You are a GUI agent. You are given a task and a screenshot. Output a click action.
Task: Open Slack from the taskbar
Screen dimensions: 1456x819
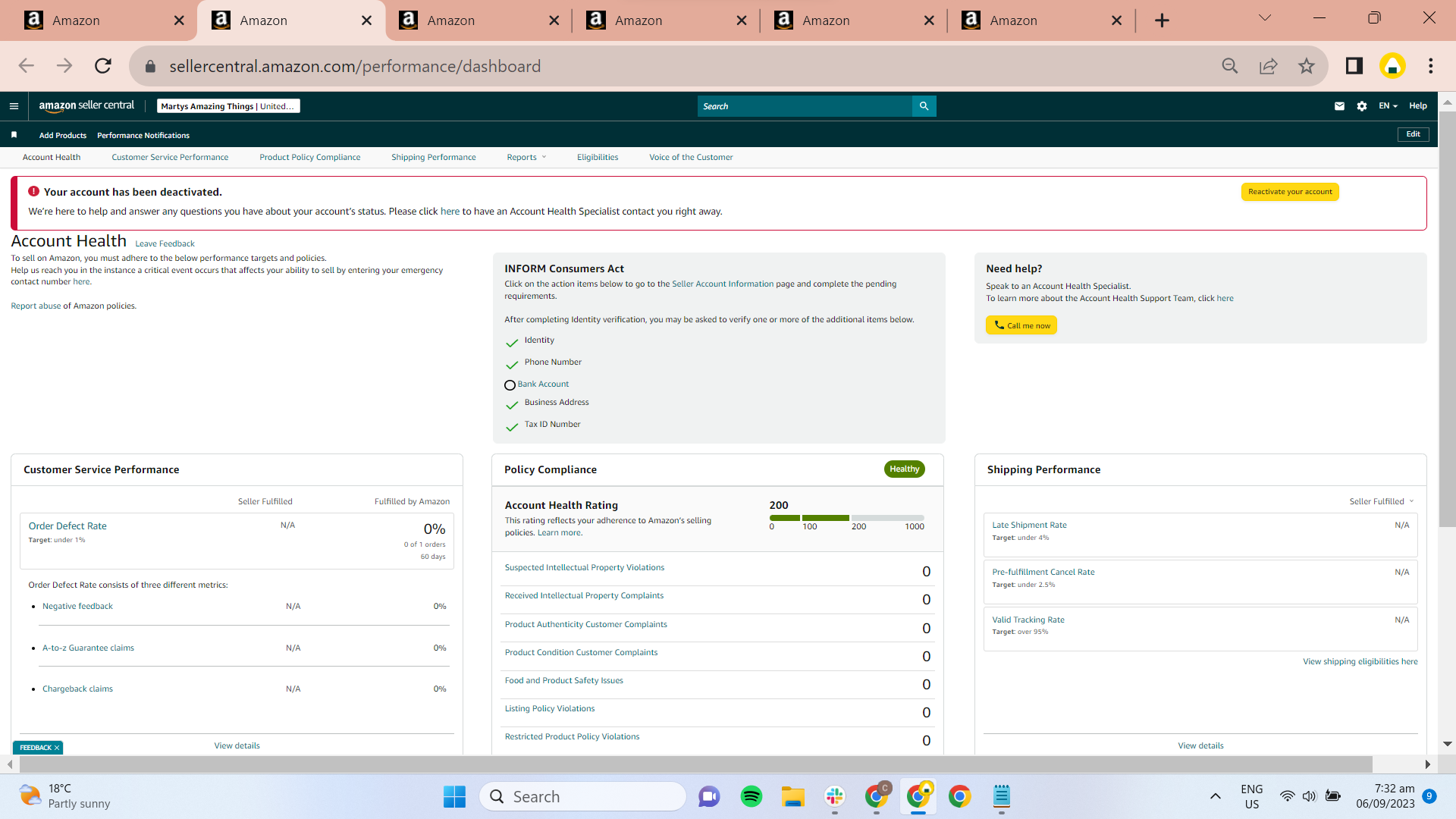tap(835, 796)
